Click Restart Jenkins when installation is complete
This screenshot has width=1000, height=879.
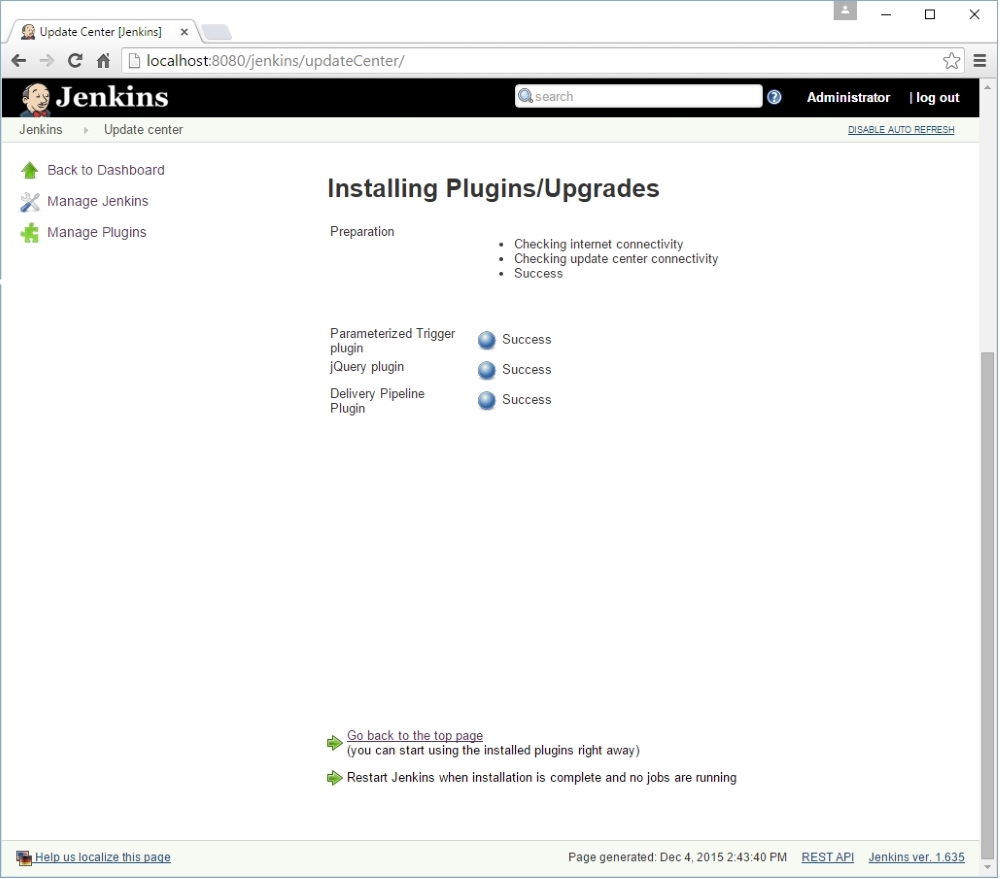[x=541, y=778]
